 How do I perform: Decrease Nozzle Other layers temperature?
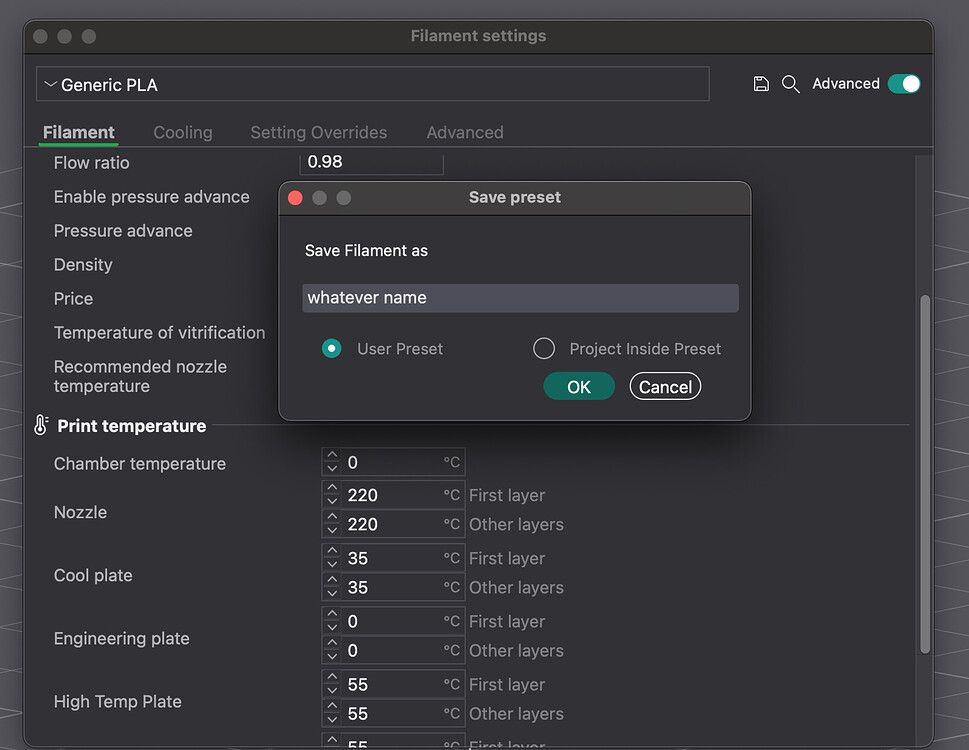coord(332,531)
